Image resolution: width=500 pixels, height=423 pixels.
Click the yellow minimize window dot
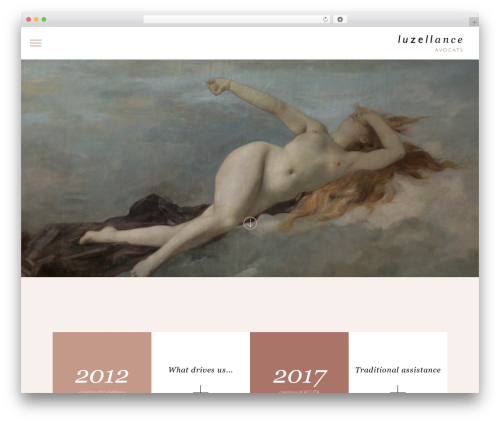tap(36, 20)
